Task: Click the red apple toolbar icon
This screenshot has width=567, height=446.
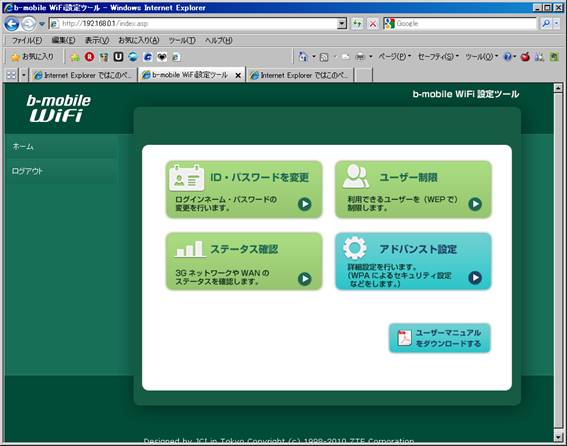Action: click(525, 57)
